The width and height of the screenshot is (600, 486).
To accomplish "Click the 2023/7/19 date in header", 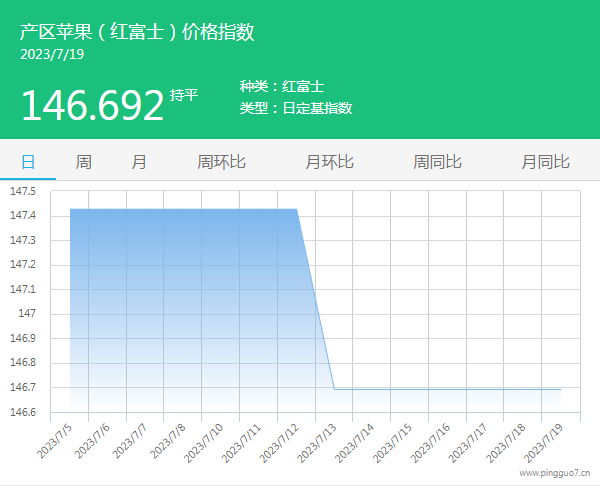I will pos(52,54).
